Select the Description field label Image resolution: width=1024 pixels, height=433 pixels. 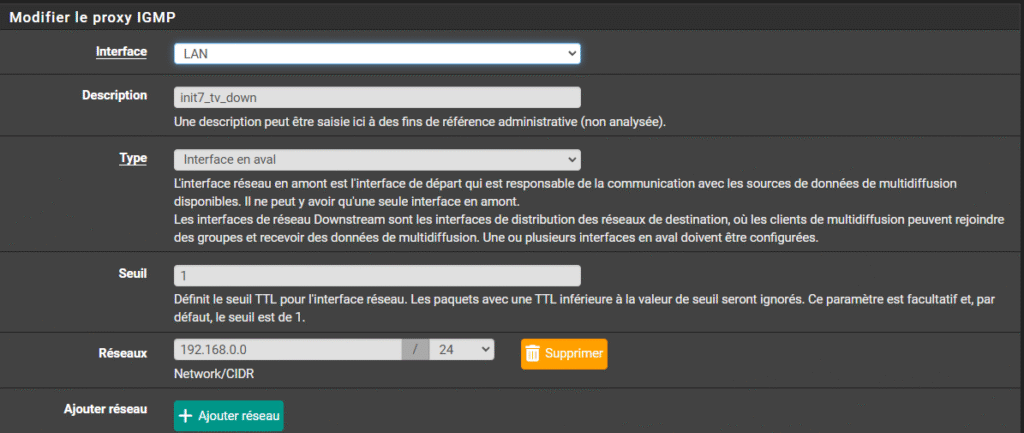[114, 95]
